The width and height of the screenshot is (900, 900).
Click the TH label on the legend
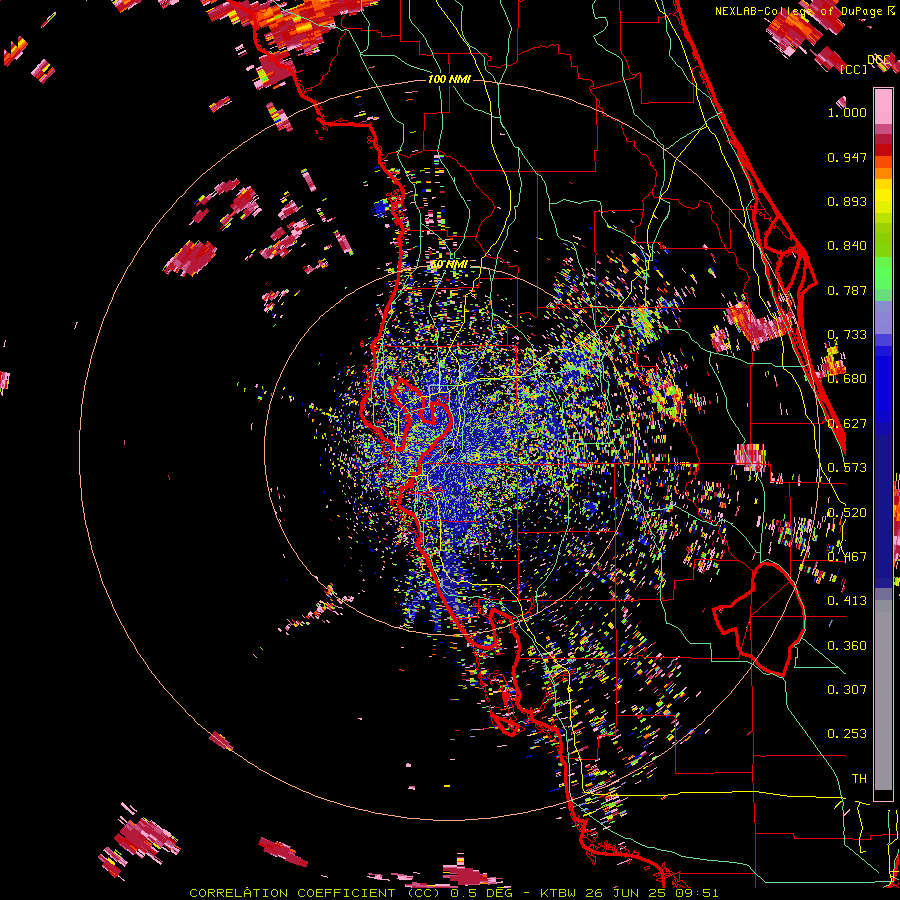859,779
